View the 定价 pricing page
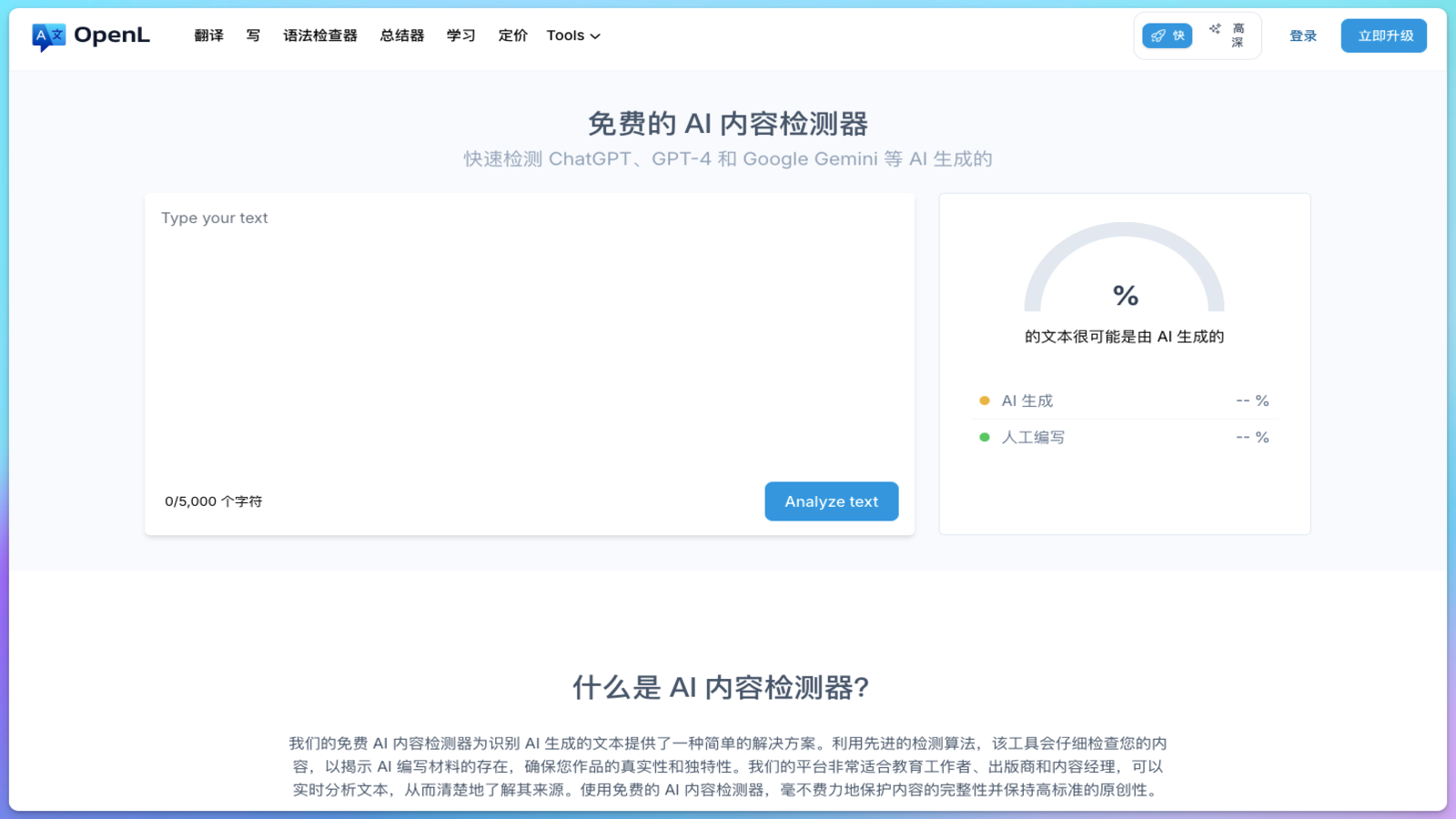1456x819 pixels. 511,35
